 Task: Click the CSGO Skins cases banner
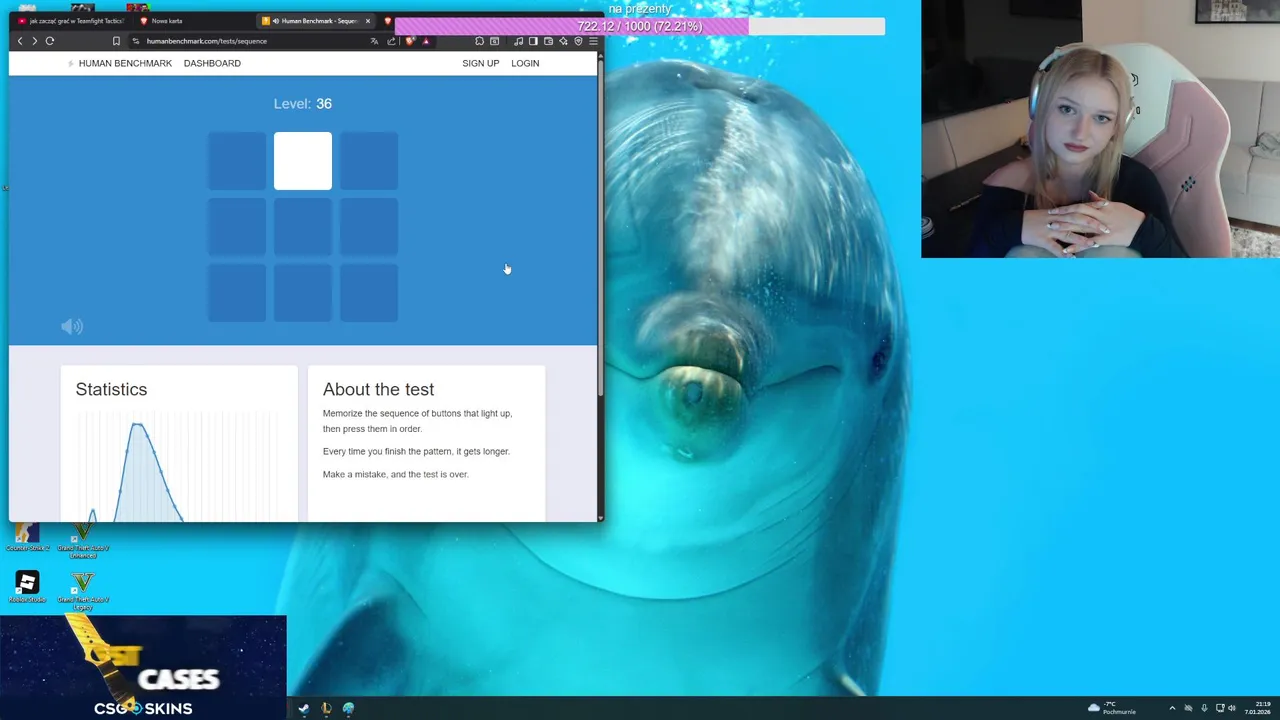tap(143, 667)
